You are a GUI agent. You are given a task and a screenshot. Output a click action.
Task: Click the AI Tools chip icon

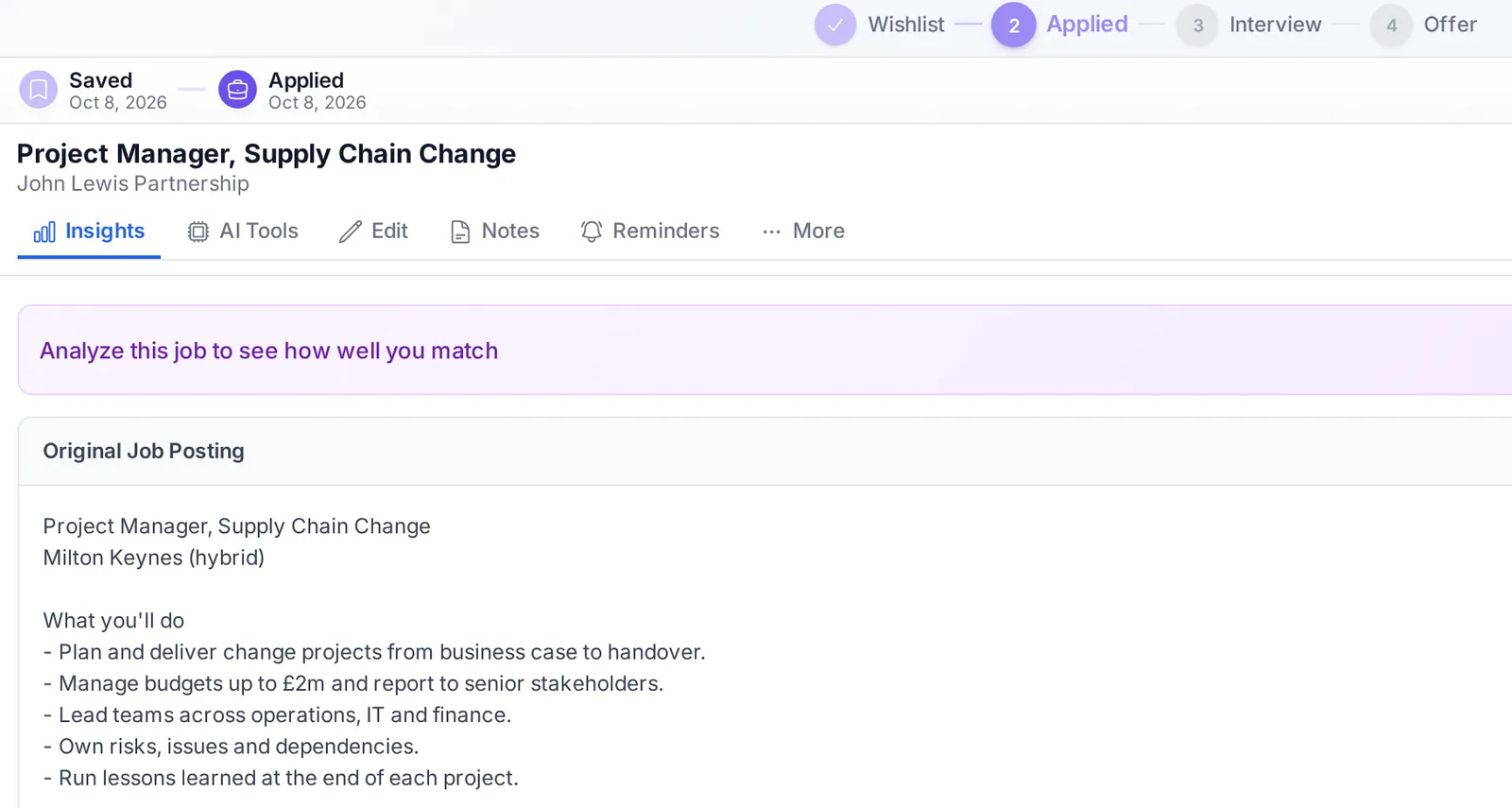pyautogui.click(x=198, y=232)
